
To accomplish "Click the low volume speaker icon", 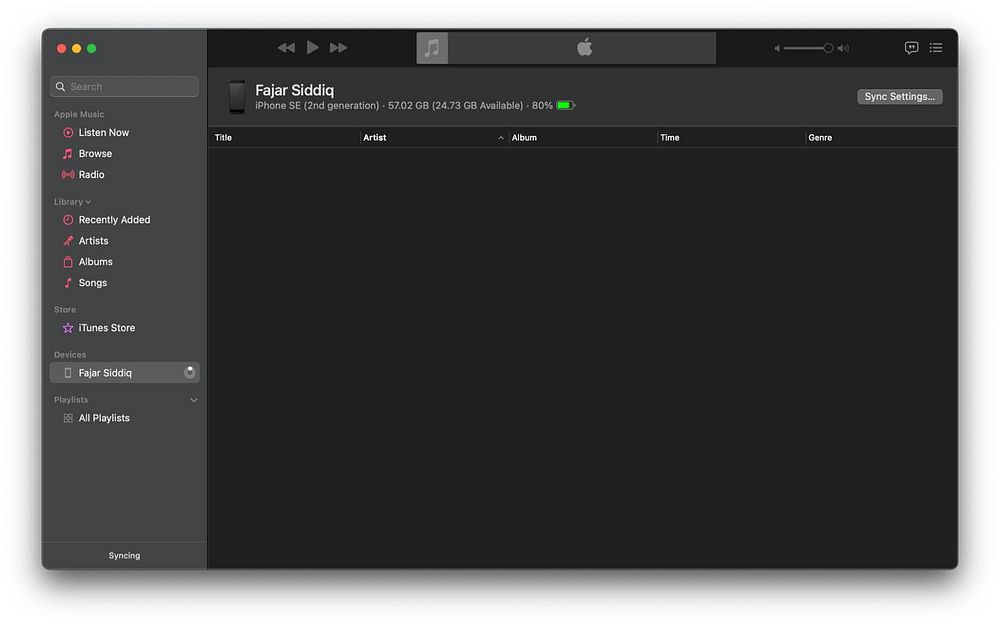I will click(777, 48).
